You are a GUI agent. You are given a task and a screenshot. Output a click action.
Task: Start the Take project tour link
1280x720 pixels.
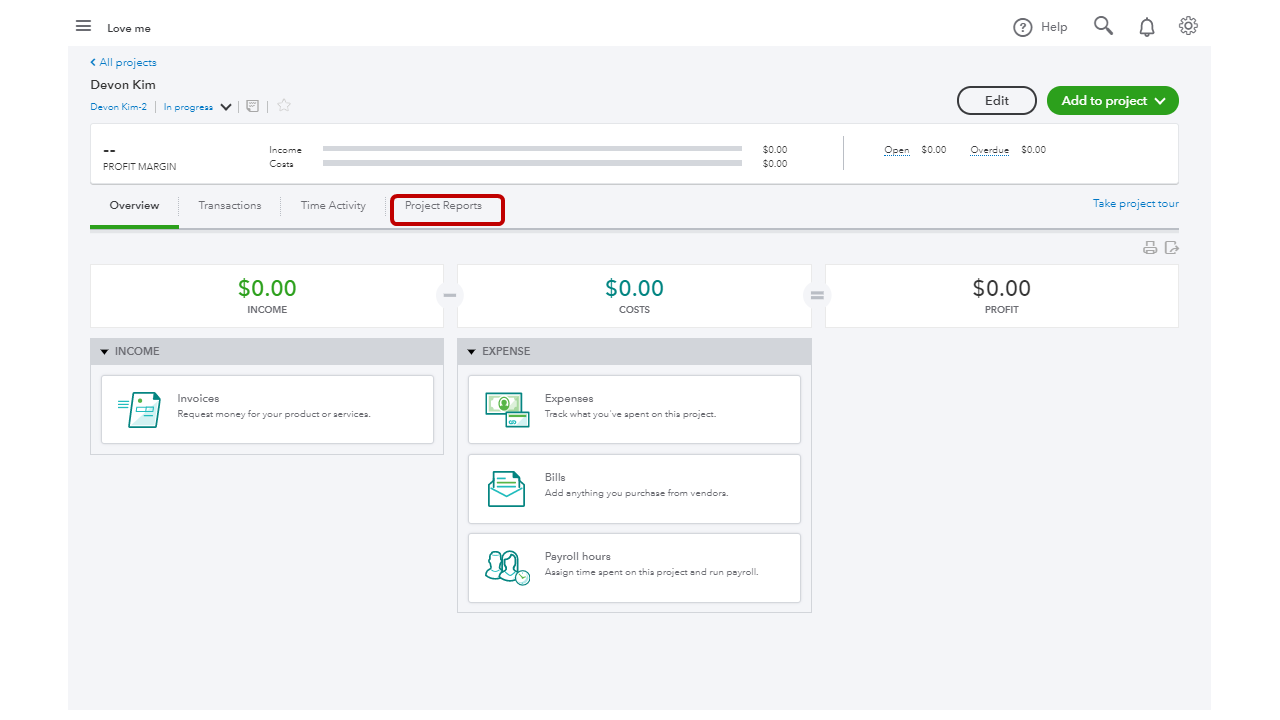coord(1135,203)
